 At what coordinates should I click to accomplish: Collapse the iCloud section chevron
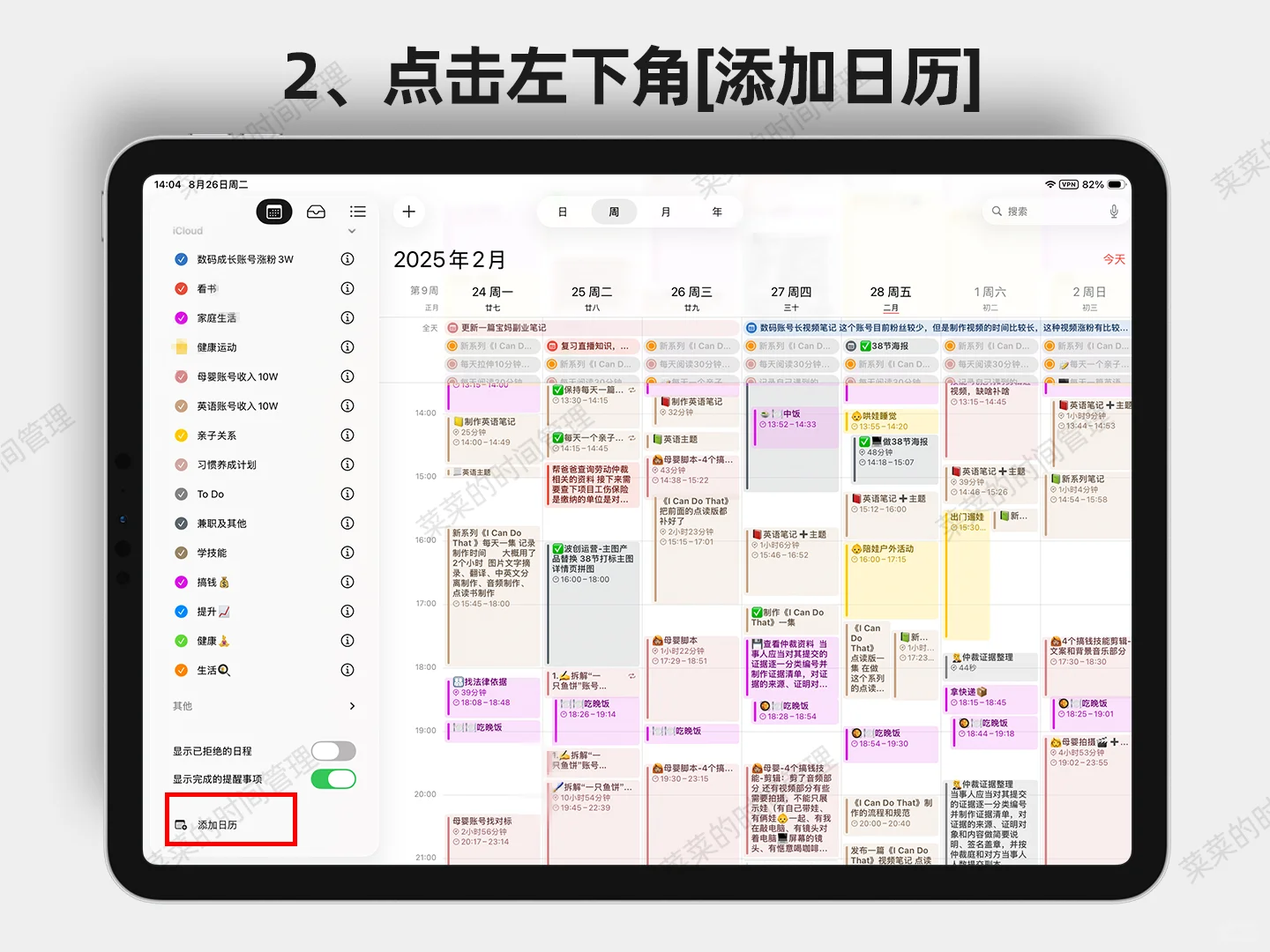coord(352,230)
